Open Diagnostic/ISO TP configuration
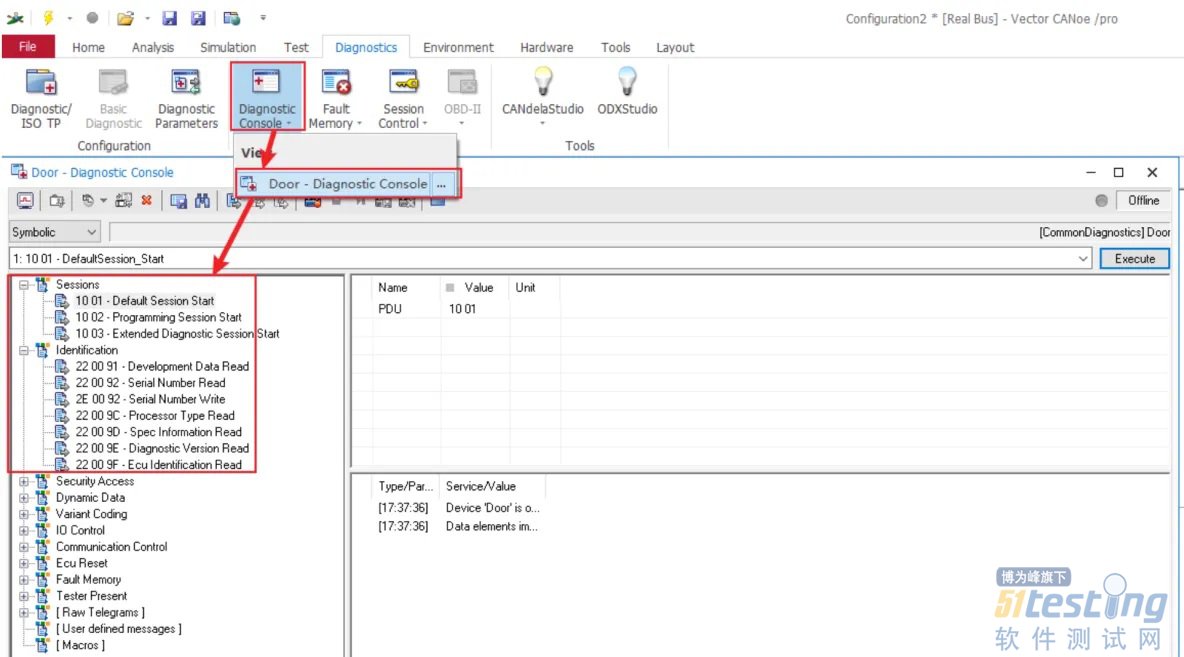 [41, 99]
